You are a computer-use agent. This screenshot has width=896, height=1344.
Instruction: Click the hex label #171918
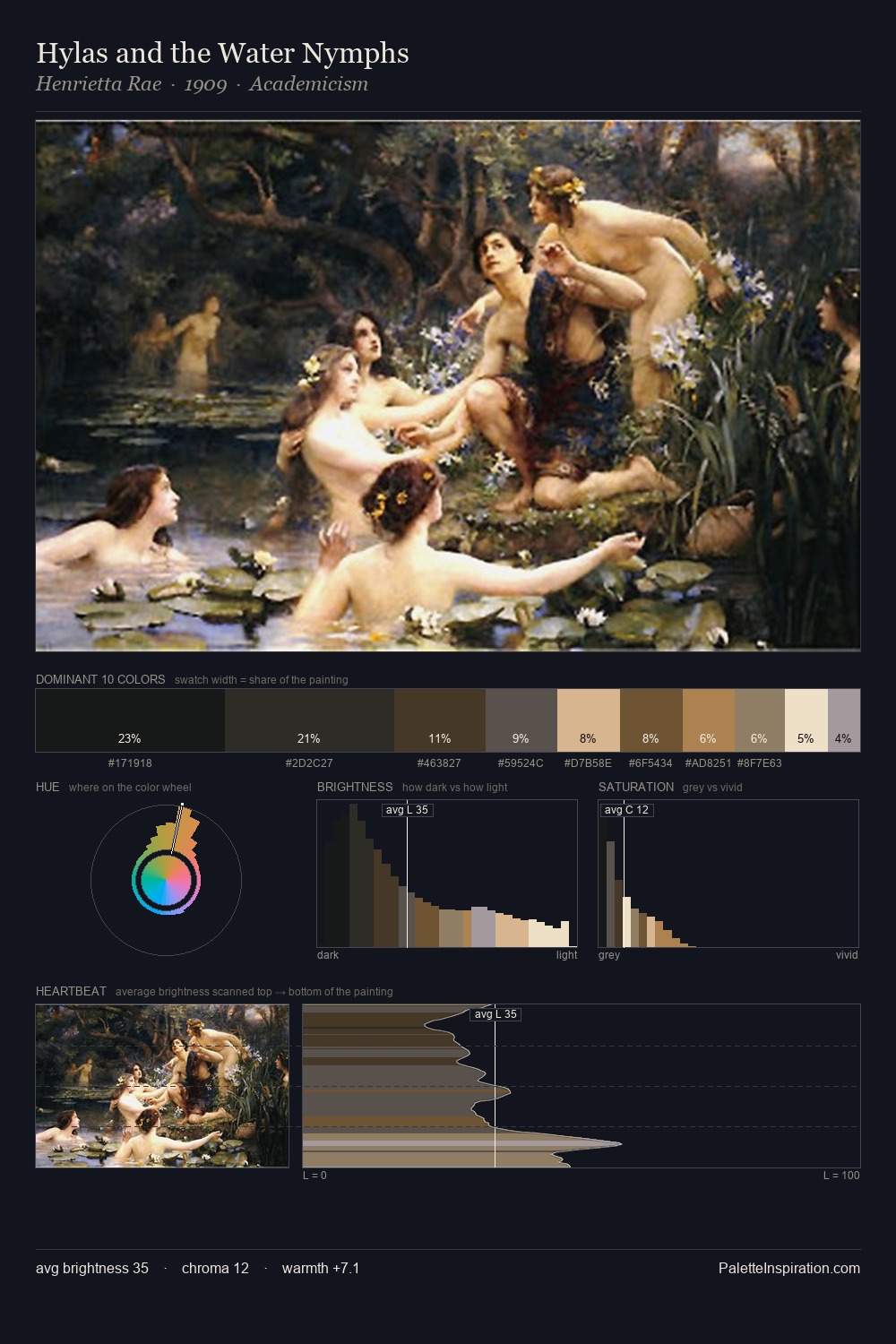[130, 763]
